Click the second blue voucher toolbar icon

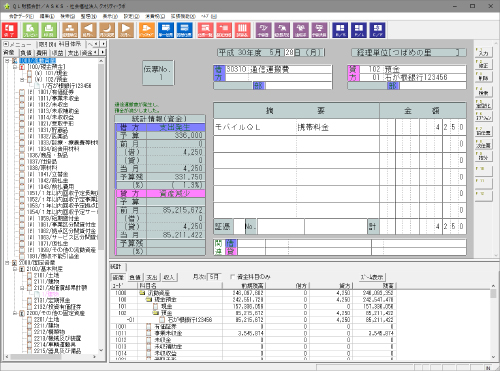(184, 30)
